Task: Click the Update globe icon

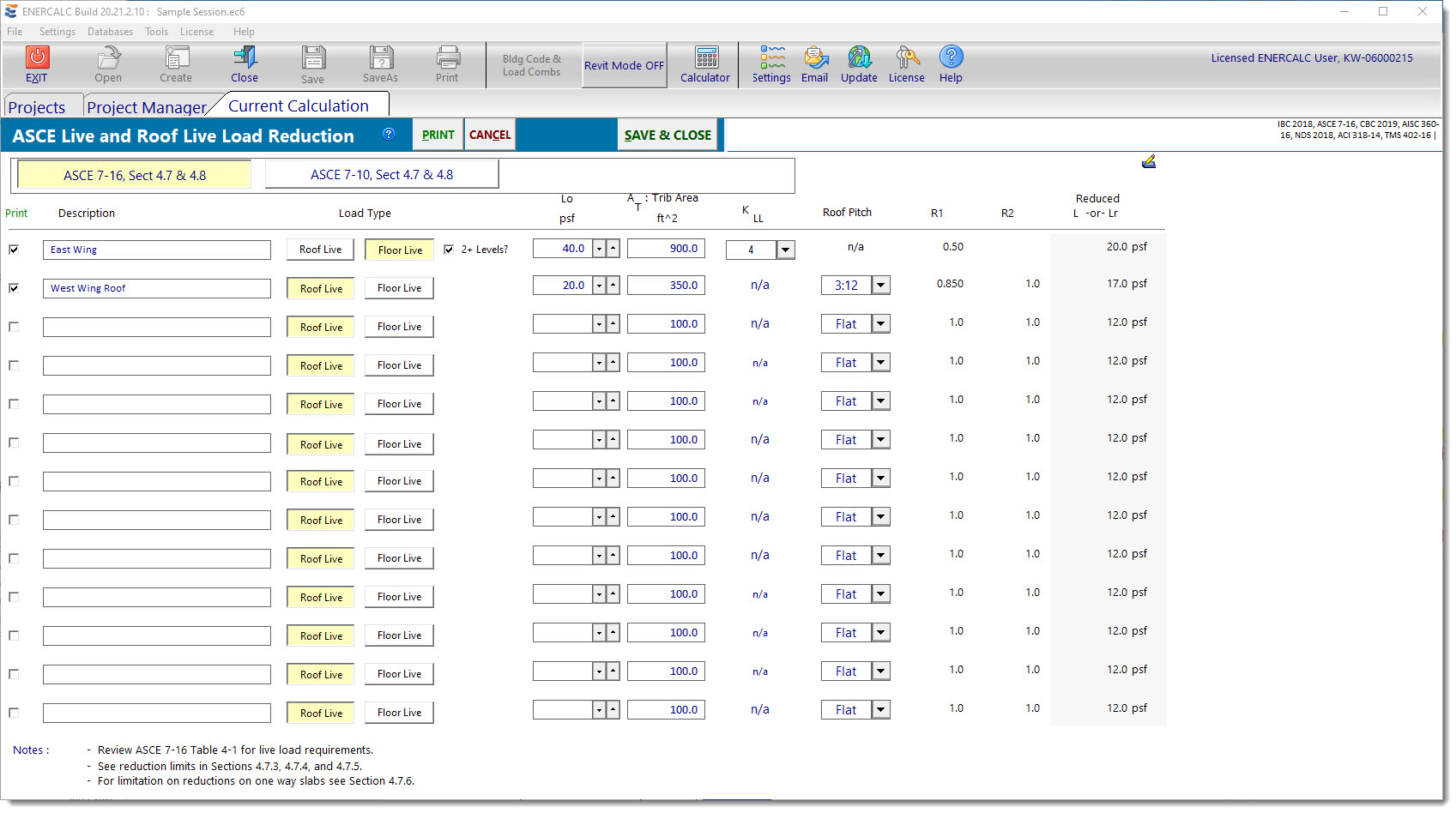Action: [859, 57]
